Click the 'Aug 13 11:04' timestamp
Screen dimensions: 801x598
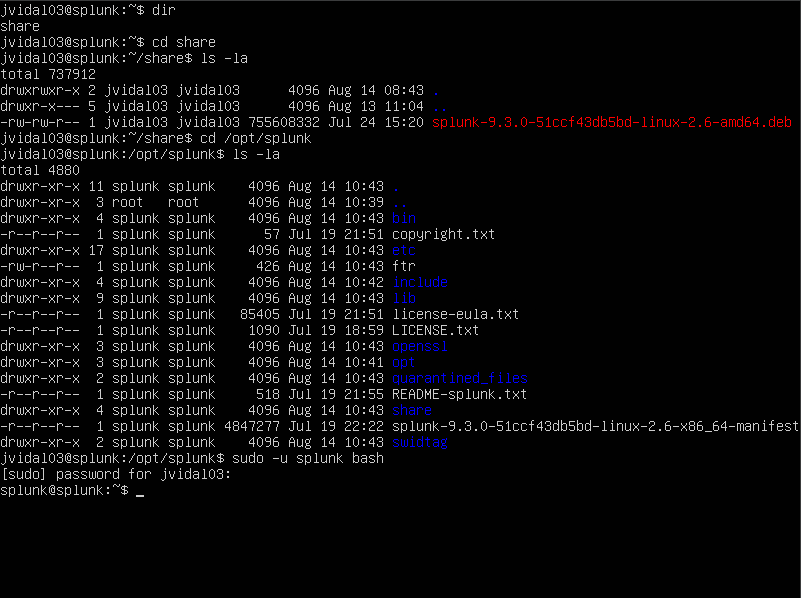click(376, 107)
